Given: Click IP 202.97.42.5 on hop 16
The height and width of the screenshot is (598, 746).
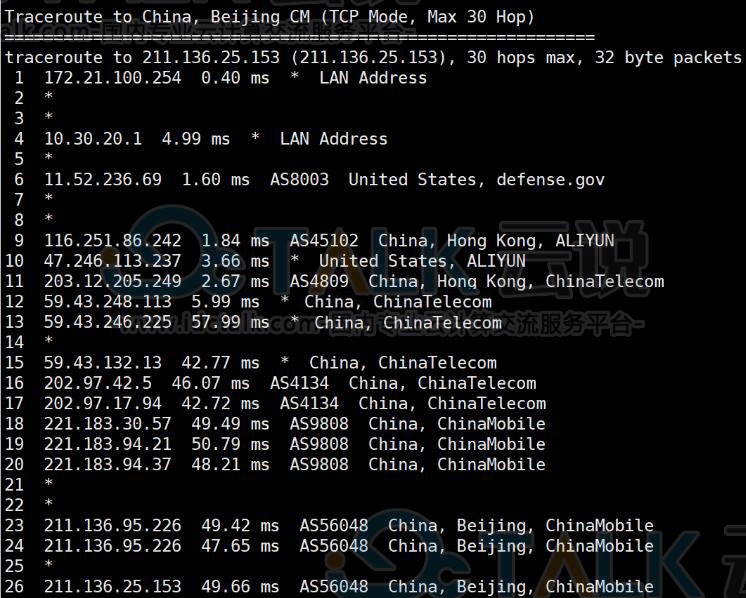Looking at the screenshot, I should (98, 383).
